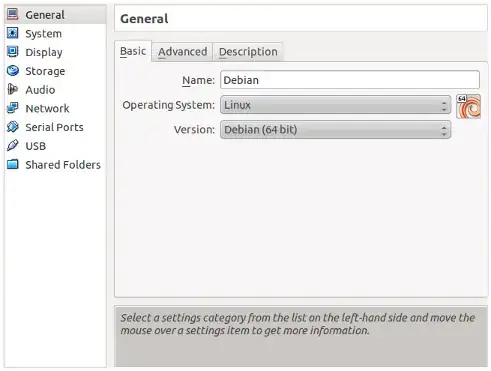Select Serial Ports settings category
The width and height of the screenshot is (491, 371).
click(x=55, y=127)
